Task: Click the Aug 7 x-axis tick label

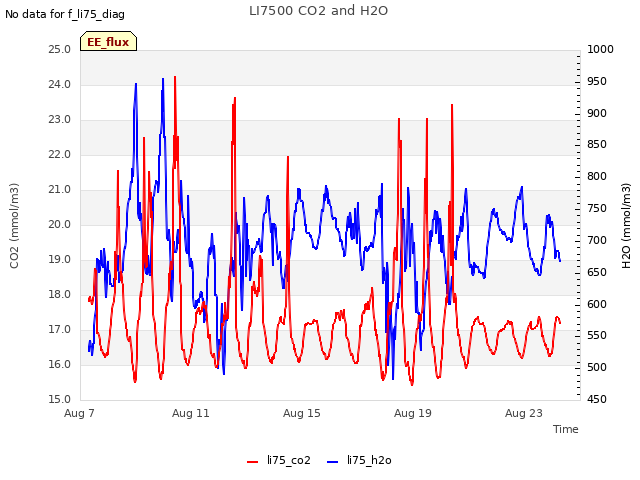Action: [x=79, y=413]
